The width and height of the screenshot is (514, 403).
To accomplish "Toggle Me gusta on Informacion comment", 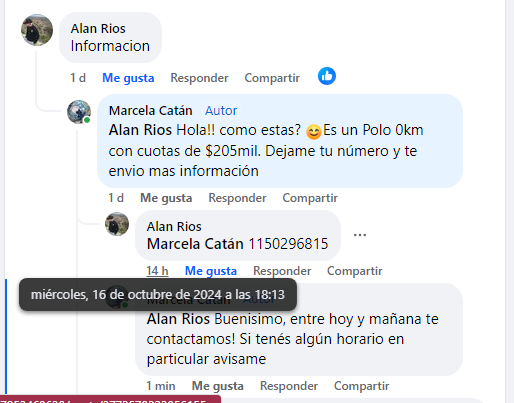I will point(128,78).
